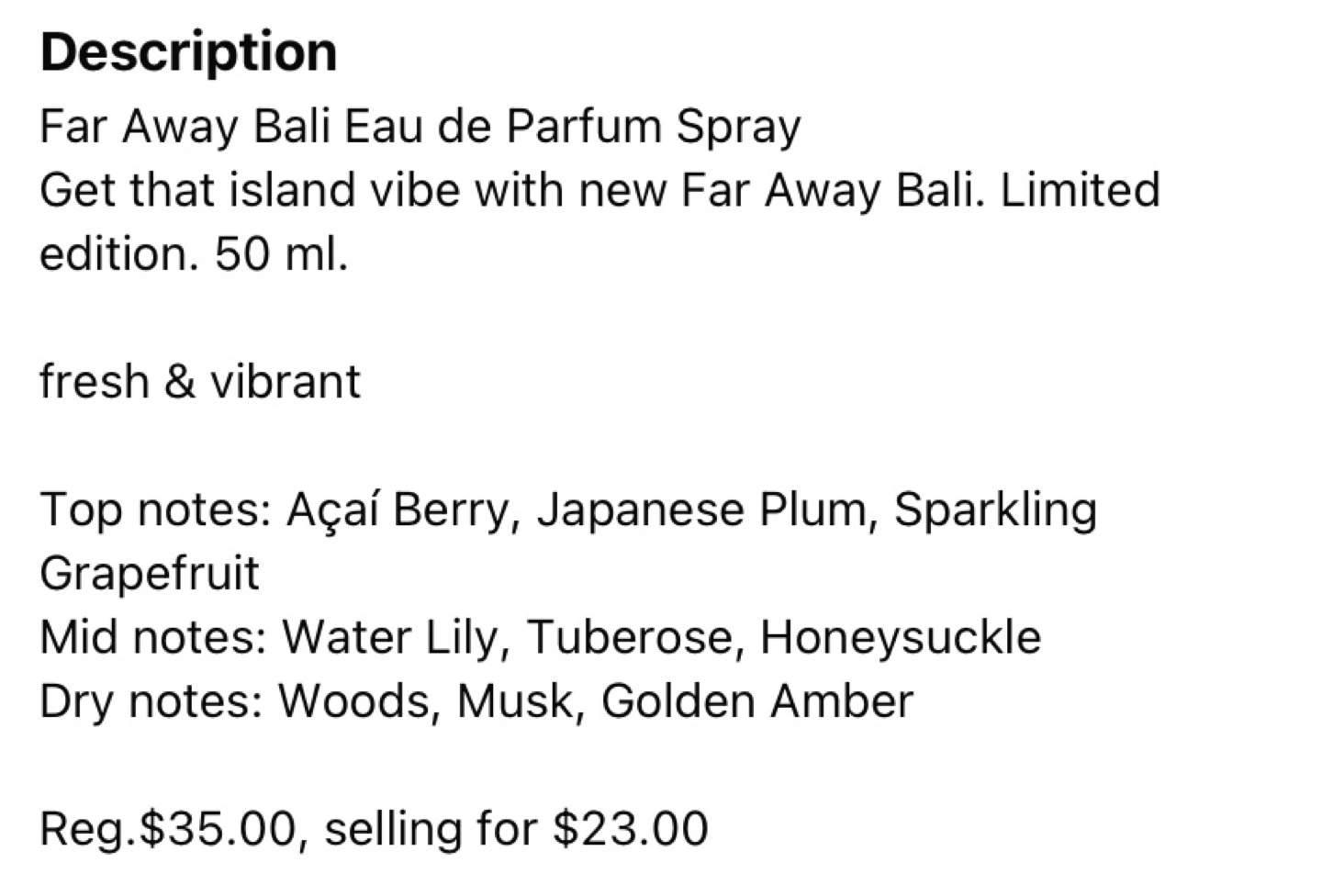Click the "Golden Amber" note

757,702
